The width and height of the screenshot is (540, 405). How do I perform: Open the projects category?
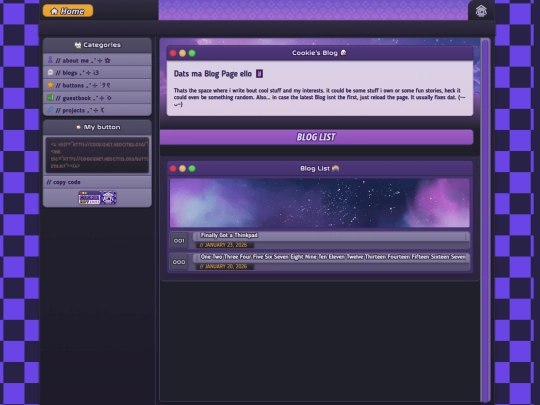coord(97,110)
